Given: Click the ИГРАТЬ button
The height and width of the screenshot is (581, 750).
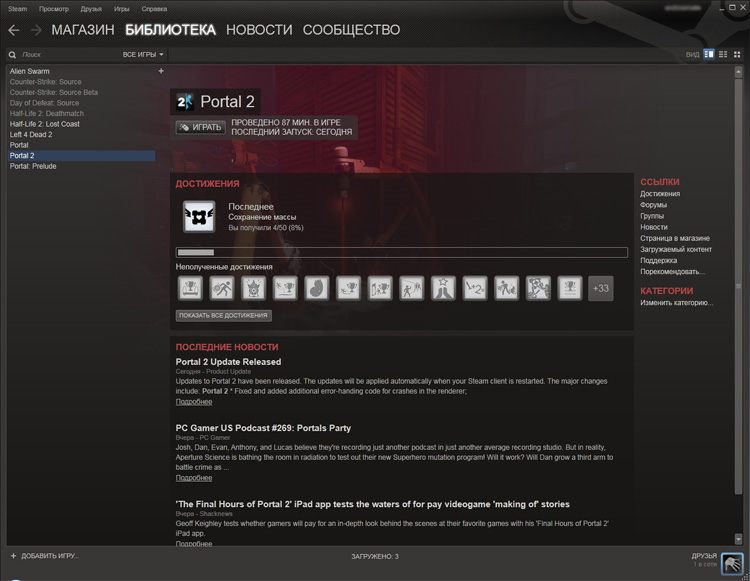Looking at the screenshot, I should point(200,128).
